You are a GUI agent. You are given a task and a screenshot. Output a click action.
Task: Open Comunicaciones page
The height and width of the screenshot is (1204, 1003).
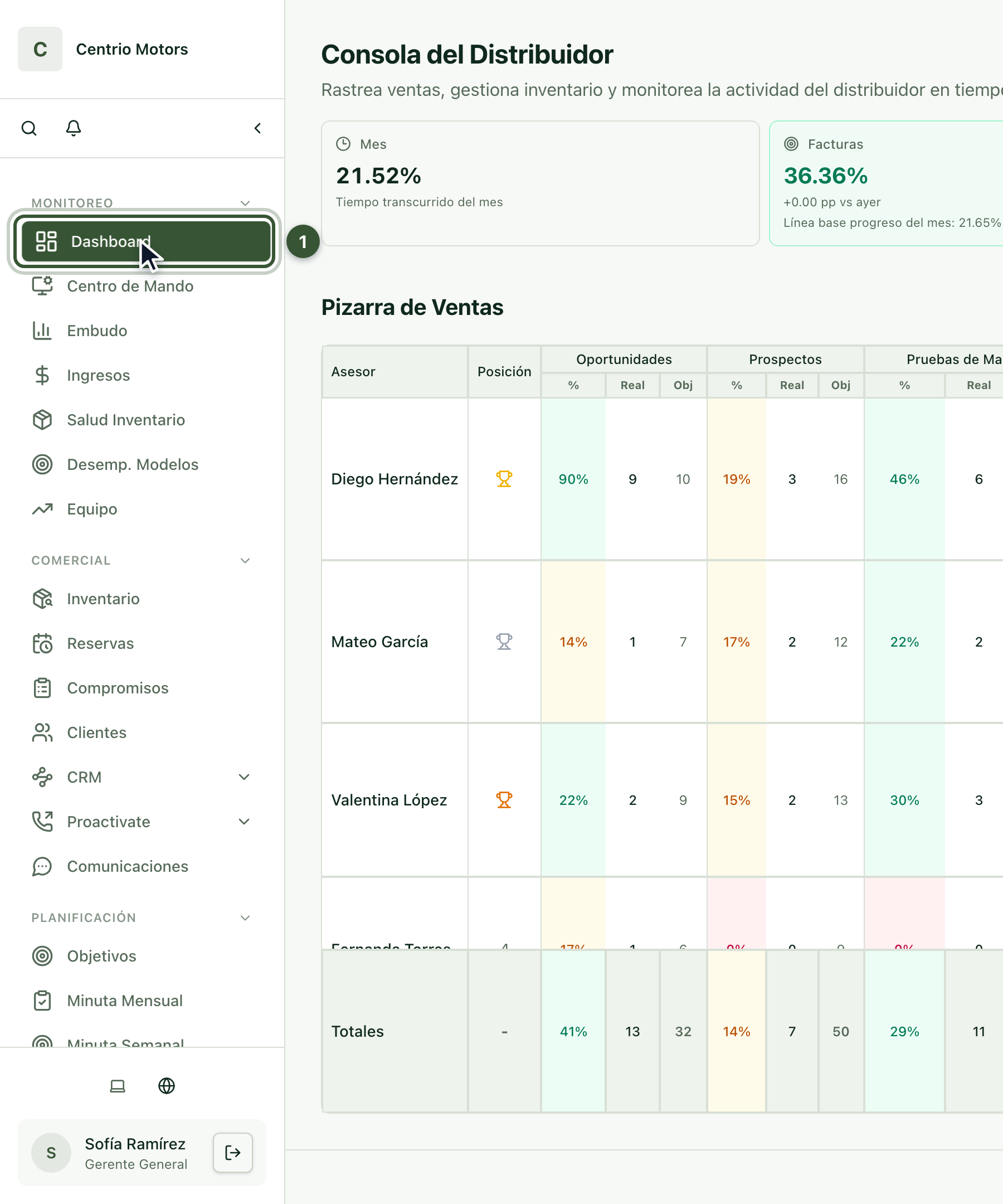142,866
